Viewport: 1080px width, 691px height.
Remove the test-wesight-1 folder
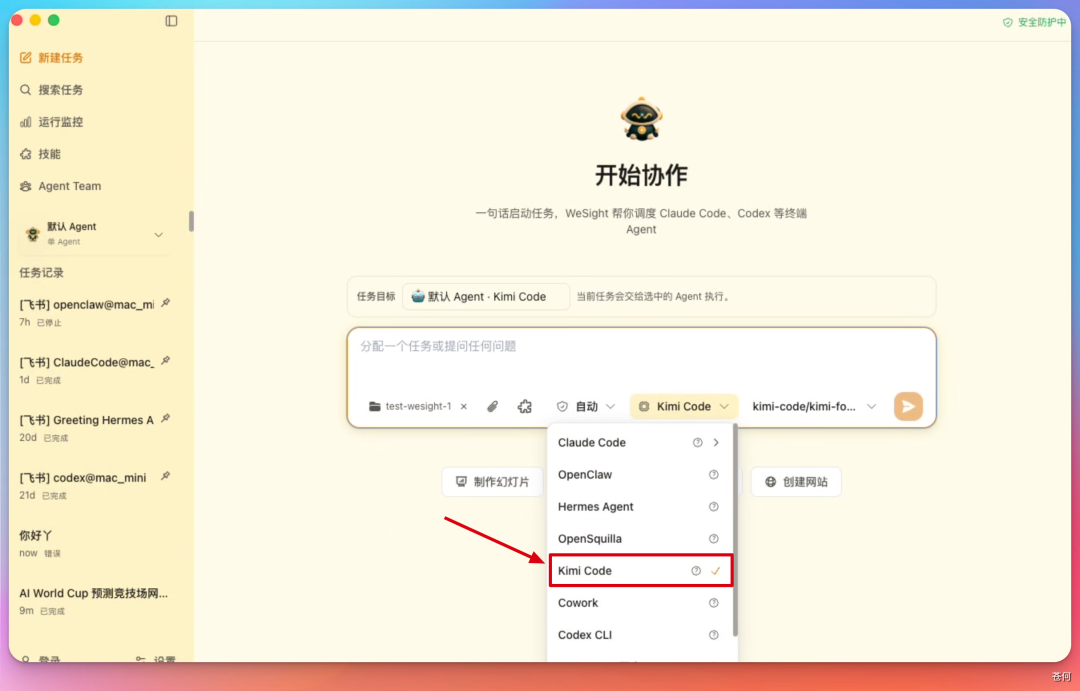point(464,406)
